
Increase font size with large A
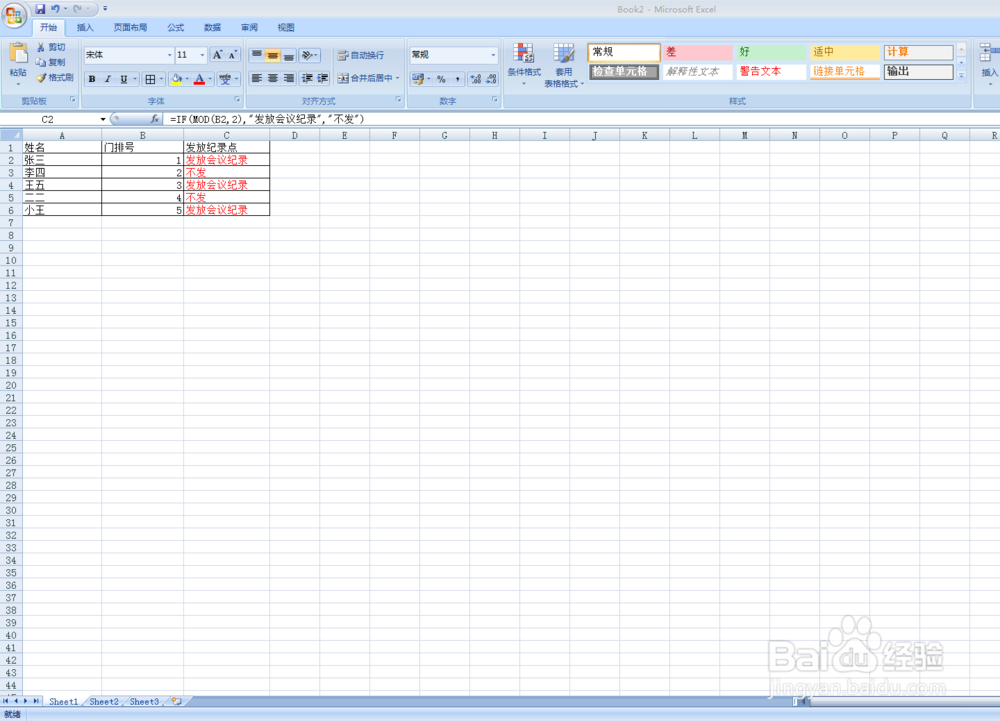click(x=217, y=55)
